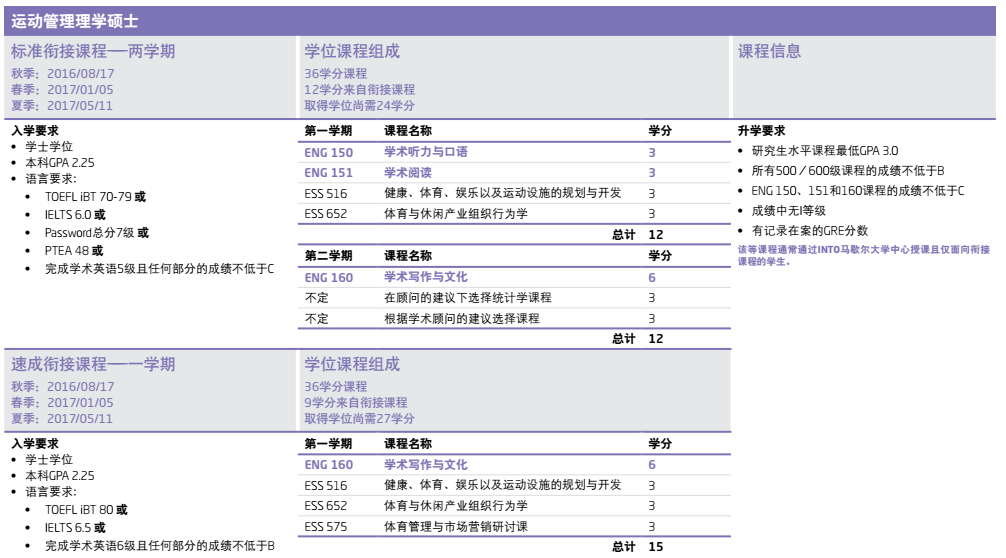Open the ENG 151 course code link
The height and width of the screenshot is (558, 1006).
[x=328, y=173]
